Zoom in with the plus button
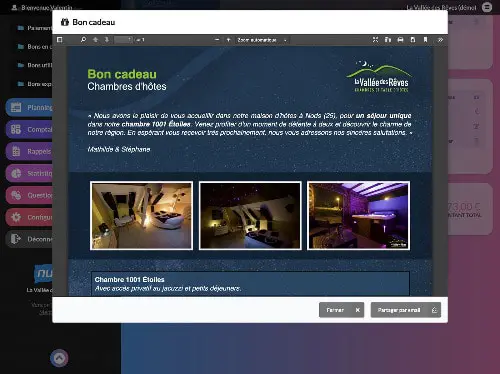This screenshot has width=500, height=374. point(229,40)
